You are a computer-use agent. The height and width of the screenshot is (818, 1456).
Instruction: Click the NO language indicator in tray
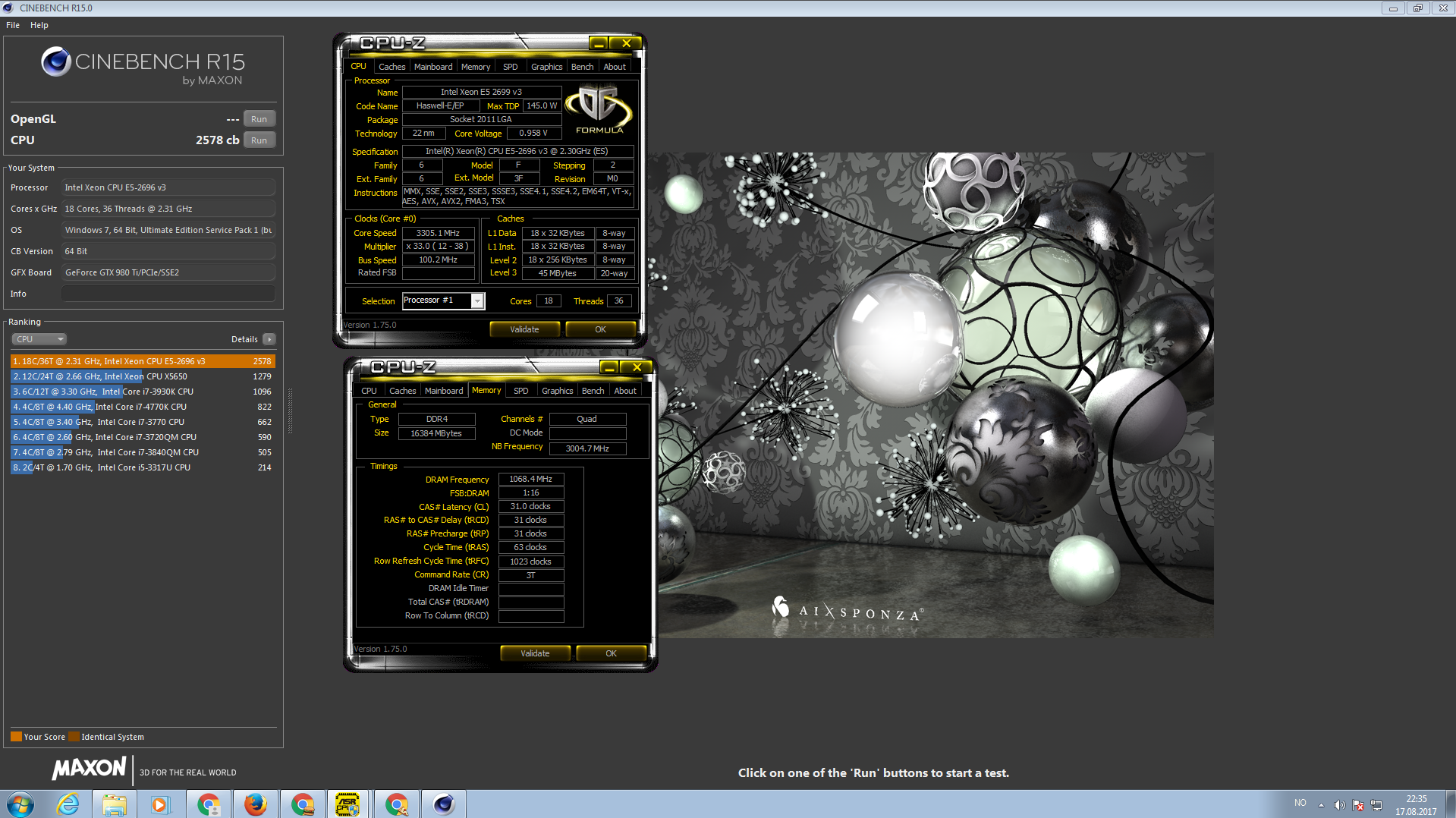click(1300, 803)
